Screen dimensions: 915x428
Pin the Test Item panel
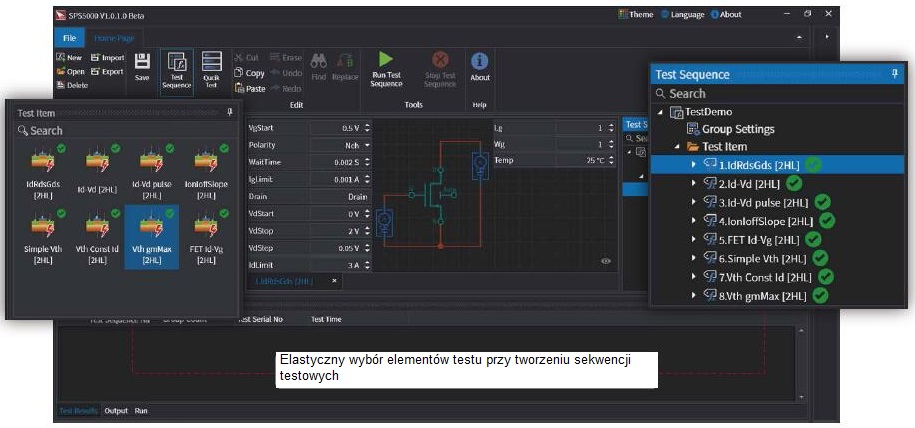coord(230,113)
